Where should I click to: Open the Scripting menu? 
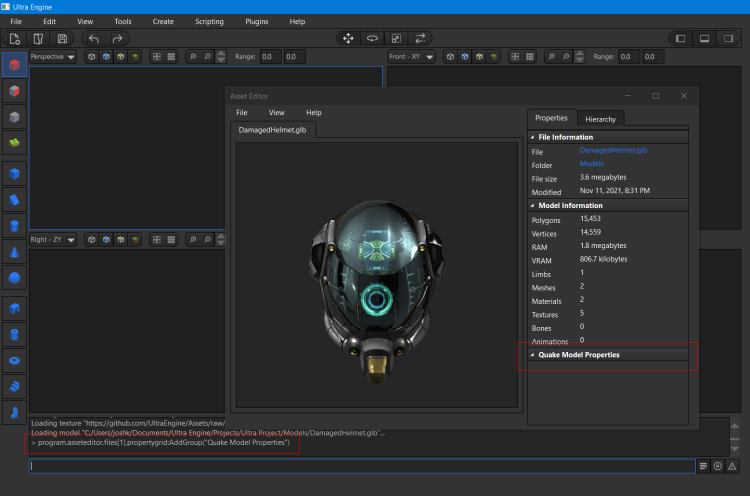[209, 21]
